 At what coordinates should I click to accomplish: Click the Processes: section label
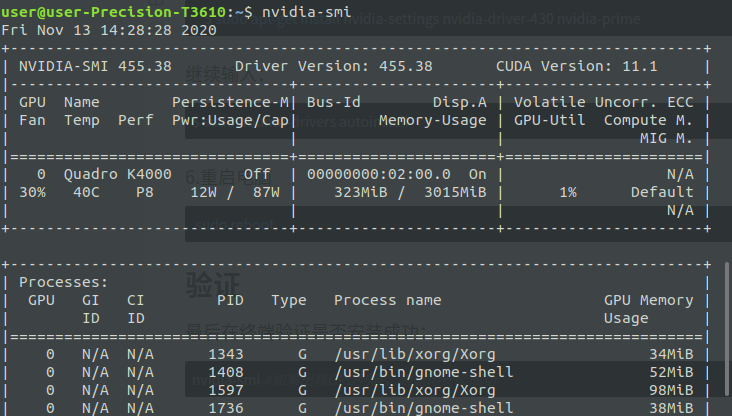tap(63, 282)
